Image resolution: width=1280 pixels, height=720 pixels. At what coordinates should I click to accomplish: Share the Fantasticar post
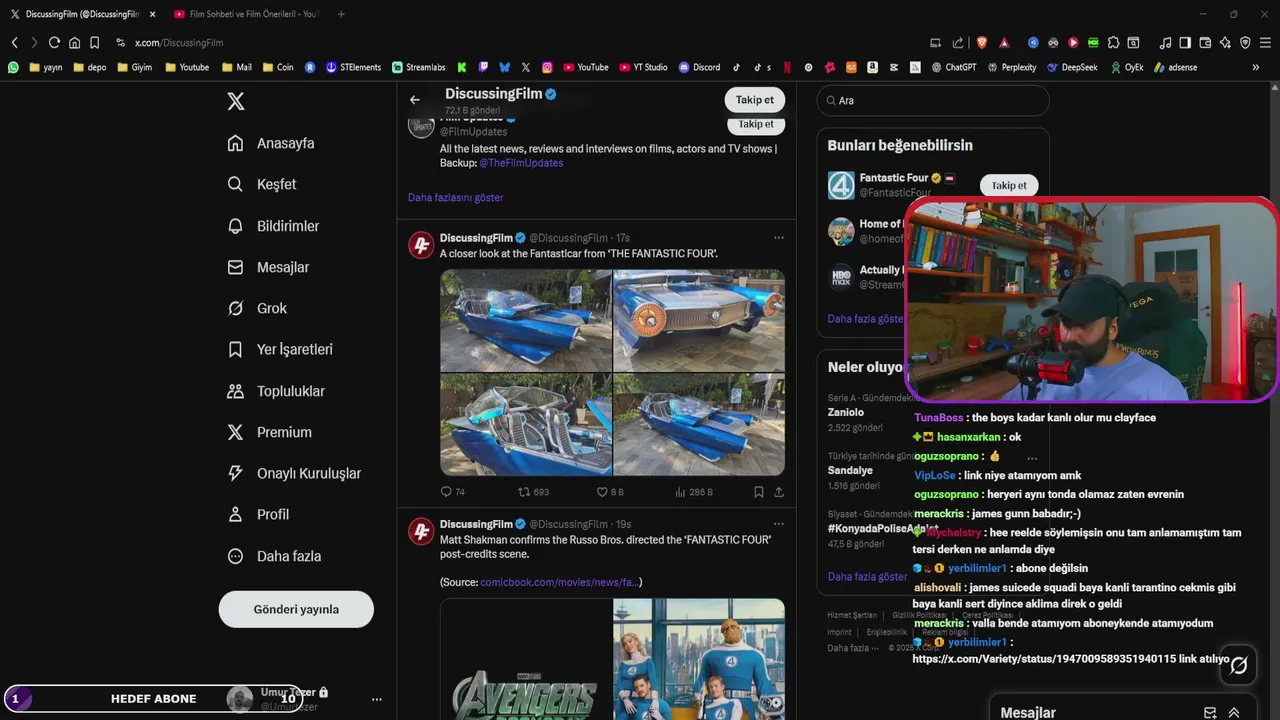coord(779,492)
